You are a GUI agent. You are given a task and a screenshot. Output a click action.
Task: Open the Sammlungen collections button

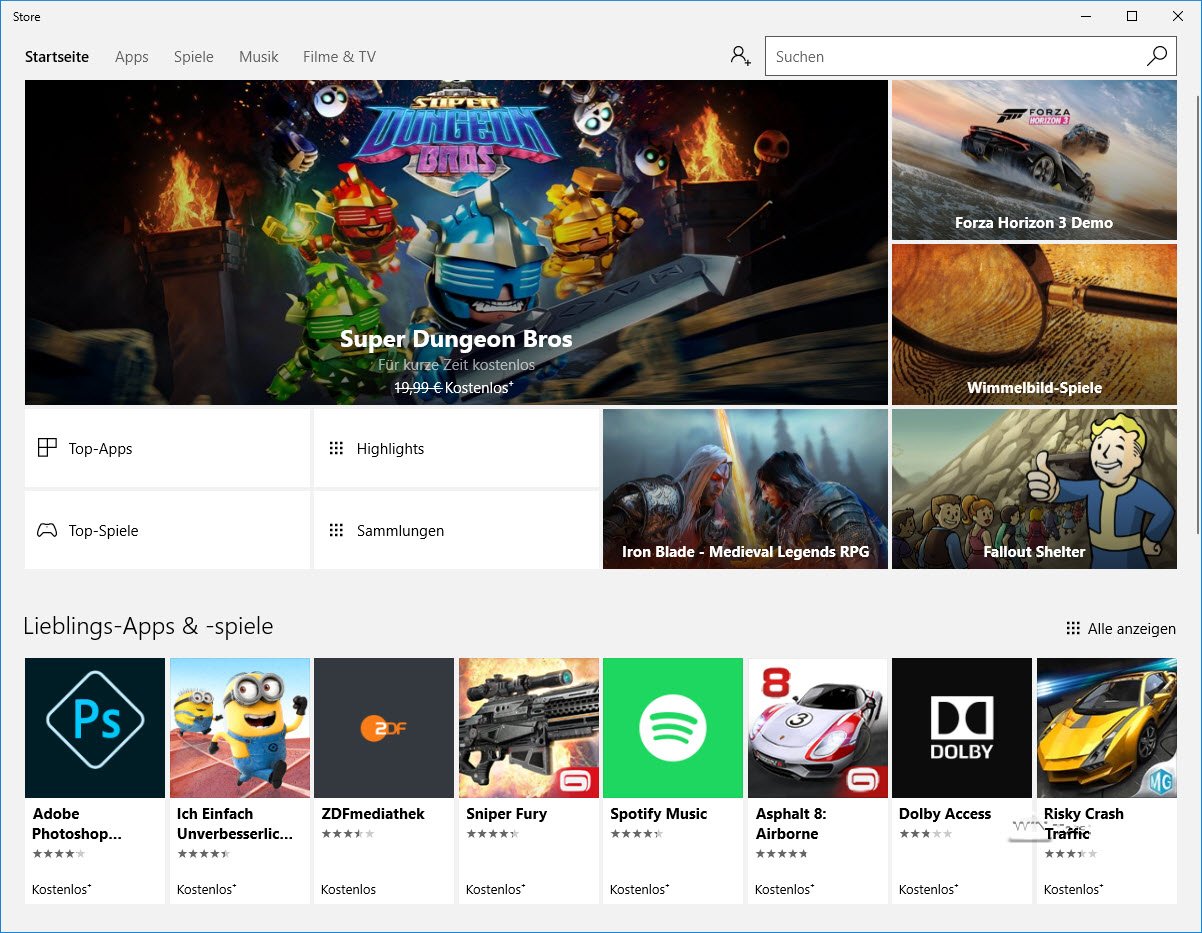pos(456,530)
